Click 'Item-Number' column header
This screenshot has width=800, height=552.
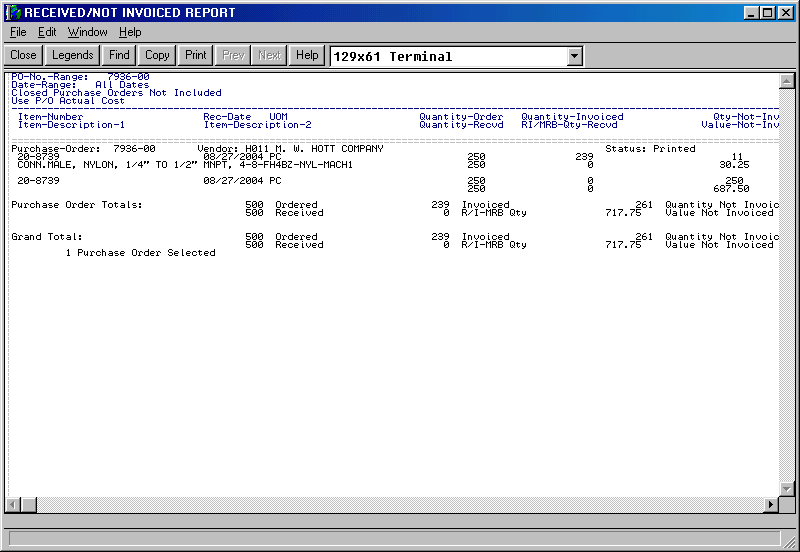(51, 117)
